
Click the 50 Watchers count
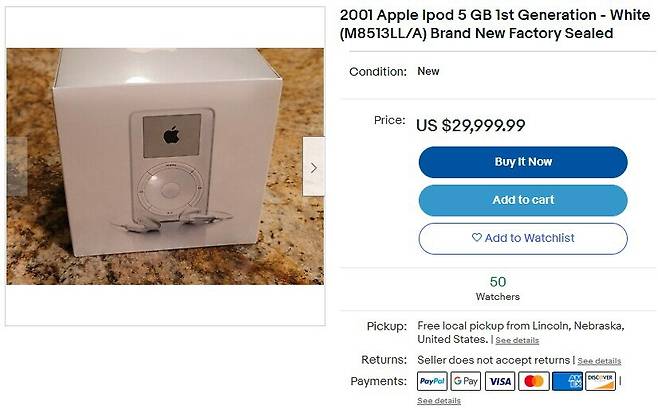pyautogui.click(x=498, y=288)
